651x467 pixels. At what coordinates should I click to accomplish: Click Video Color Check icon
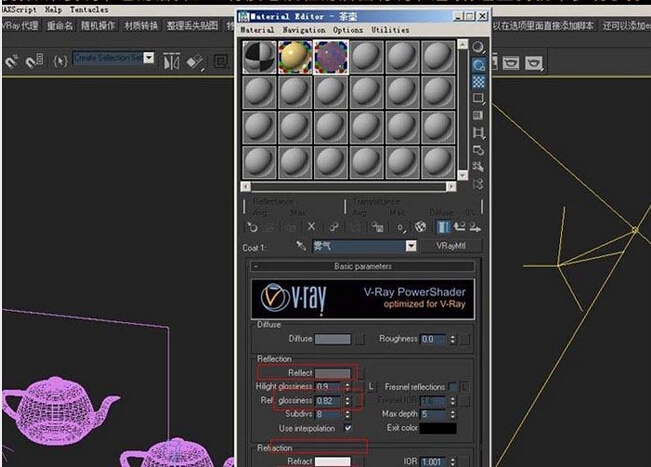[x=478, y=115]
